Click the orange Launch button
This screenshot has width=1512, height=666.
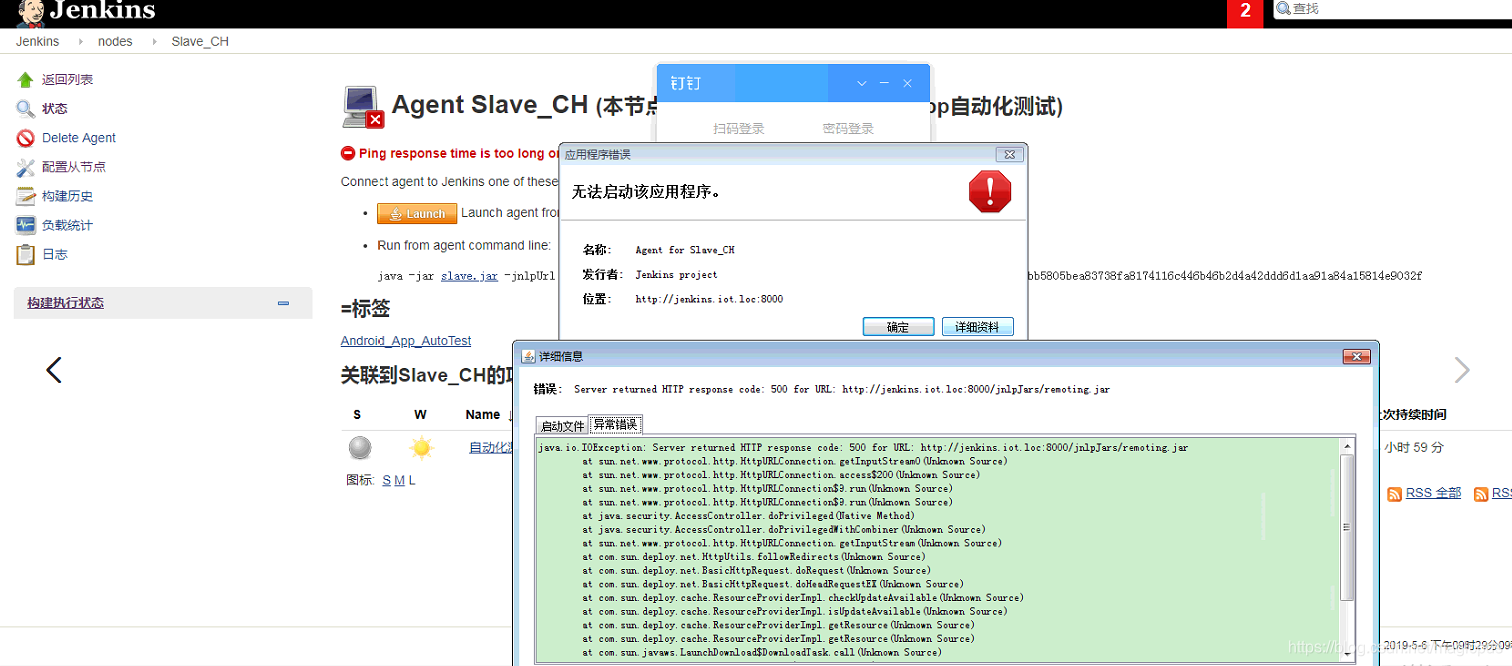(x=417, y=213)
